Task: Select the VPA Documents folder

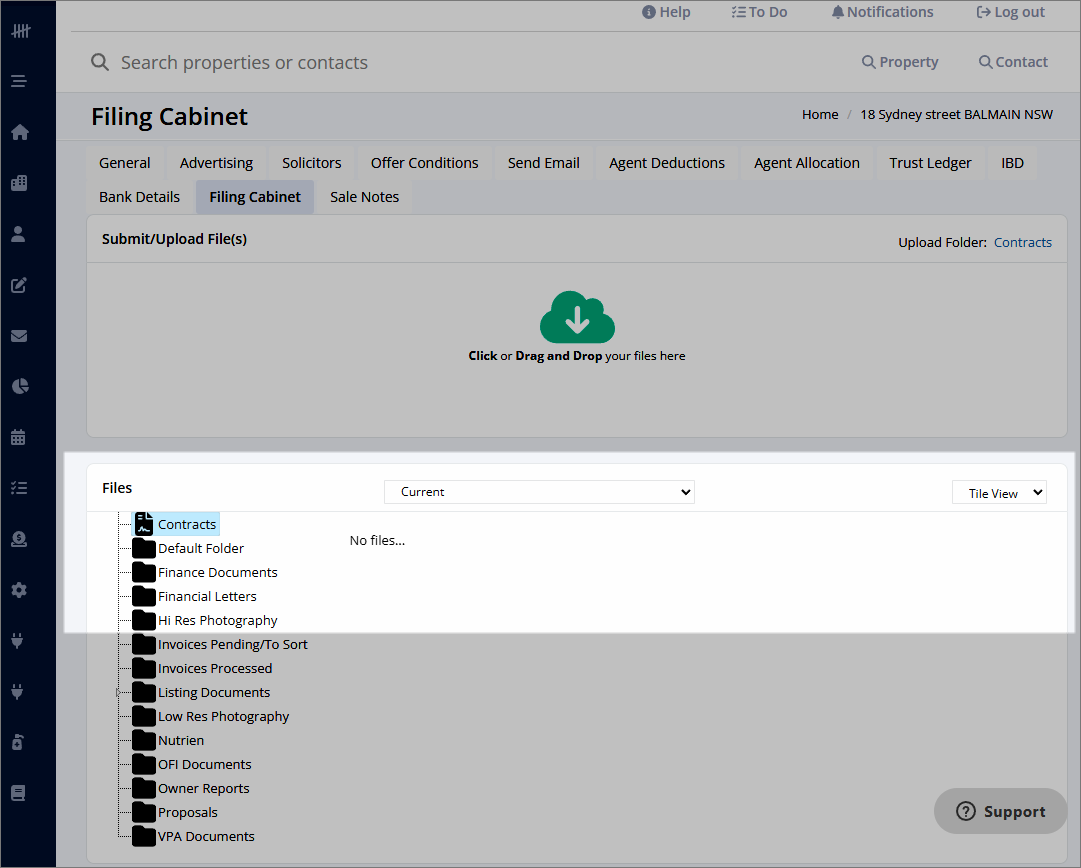Action: 206,837
